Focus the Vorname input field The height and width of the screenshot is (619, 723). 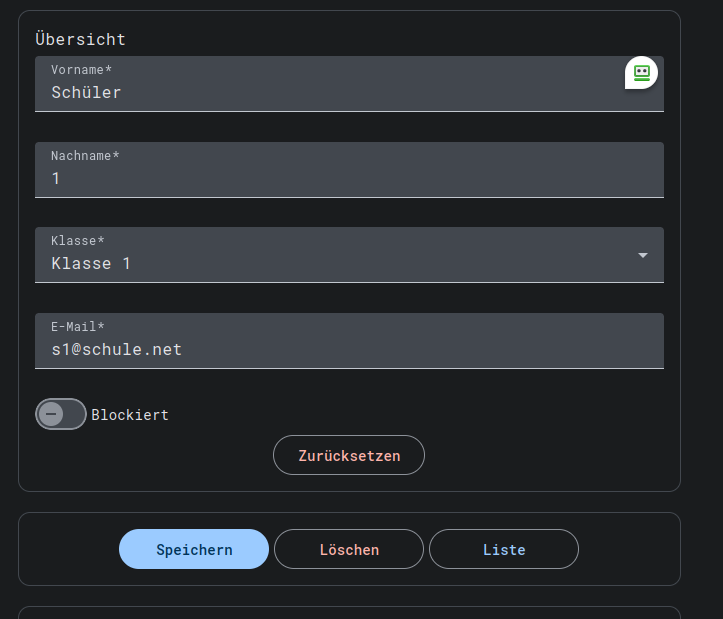point(330,92)
